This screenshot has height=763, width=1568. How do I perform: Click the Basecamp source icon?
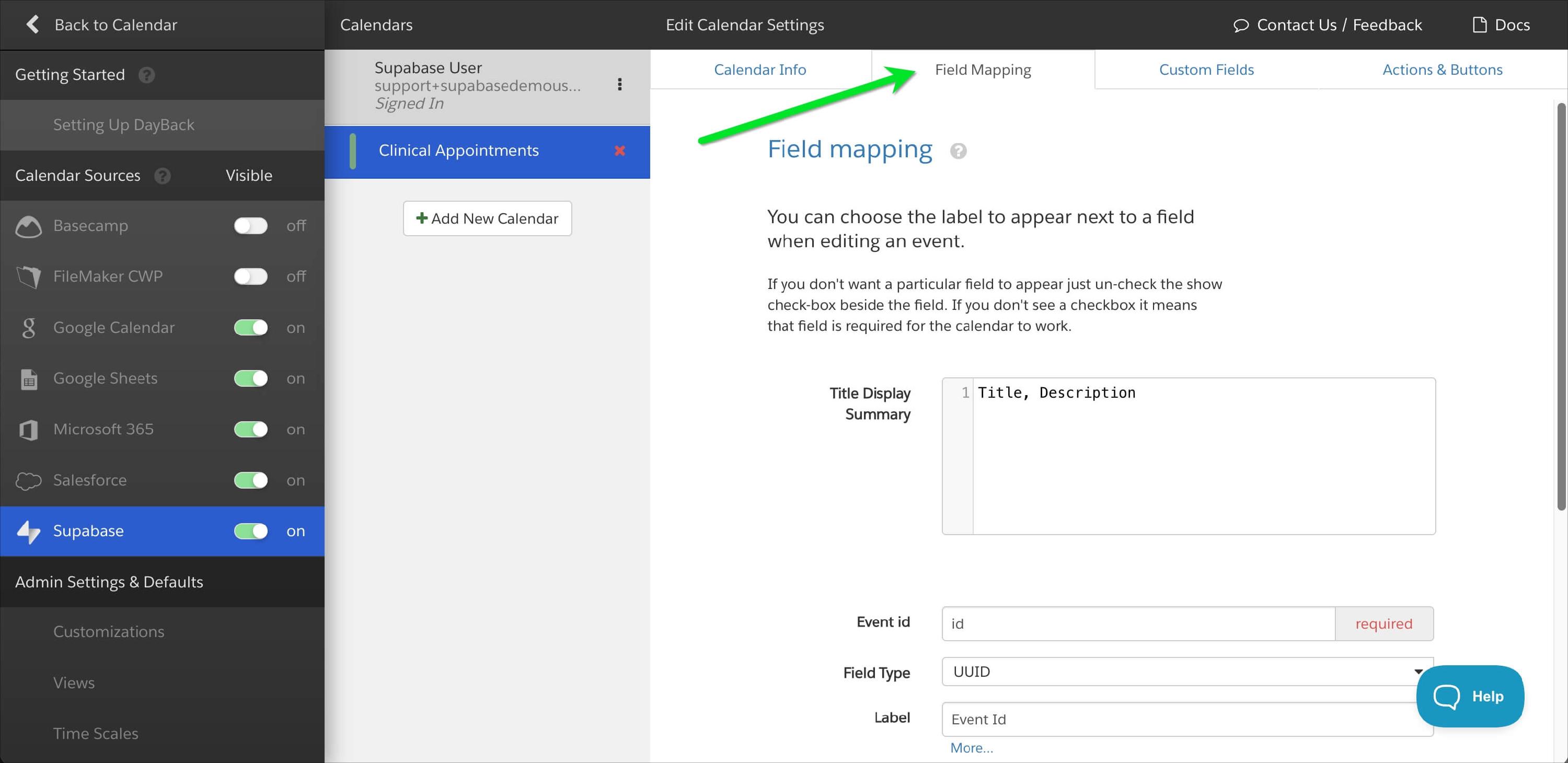[x=29, y=226]
